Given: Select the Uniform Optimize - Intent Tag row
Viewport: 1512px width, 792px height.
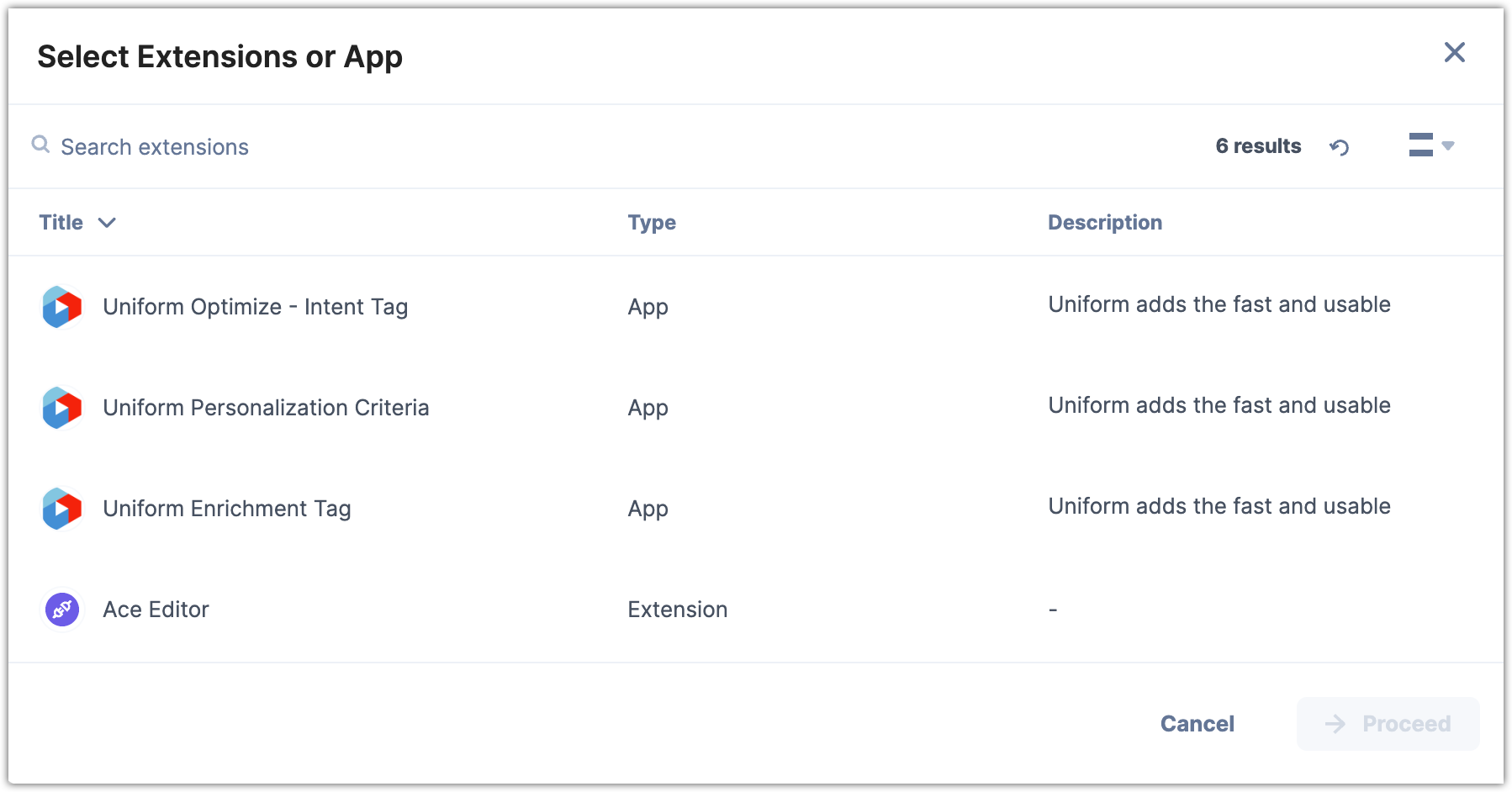Looking at the screenshot, I should point(255,307).
